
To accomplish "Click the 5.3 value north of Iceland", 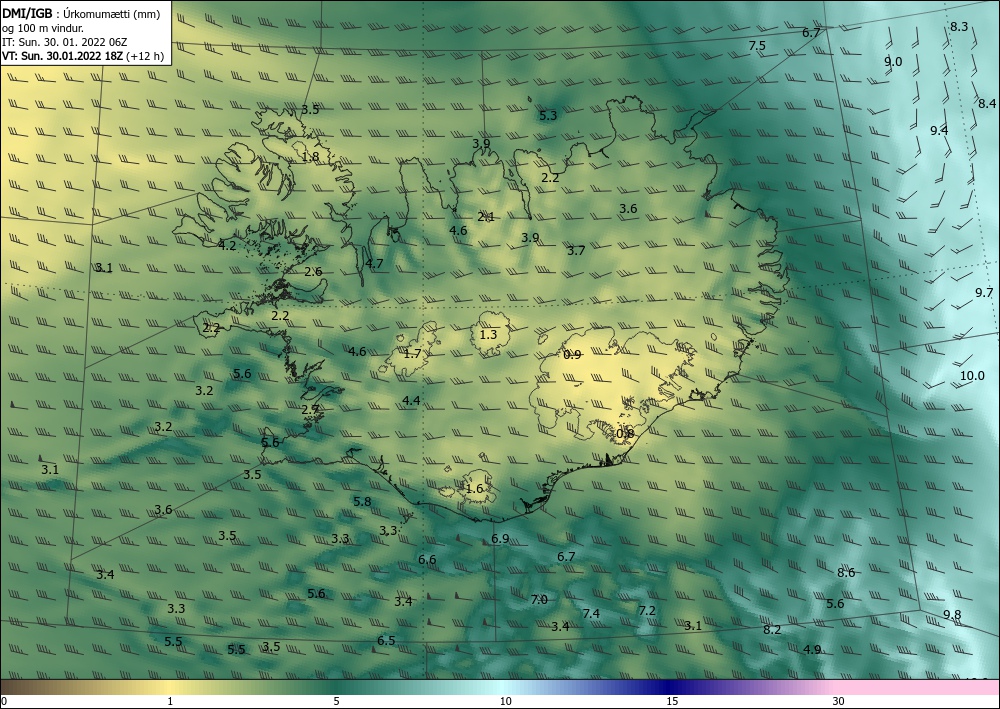I will (548, 115).
